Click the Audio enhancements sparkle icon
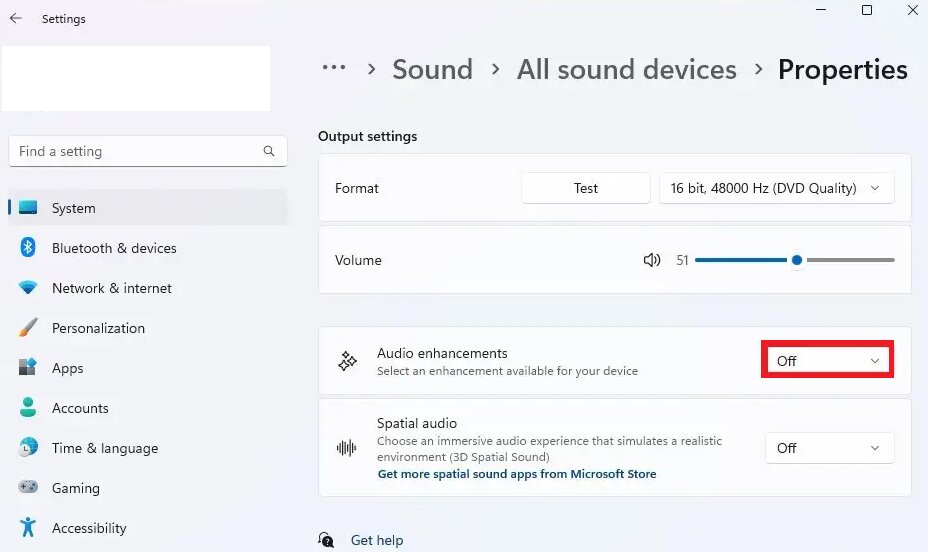 [347, 361]
